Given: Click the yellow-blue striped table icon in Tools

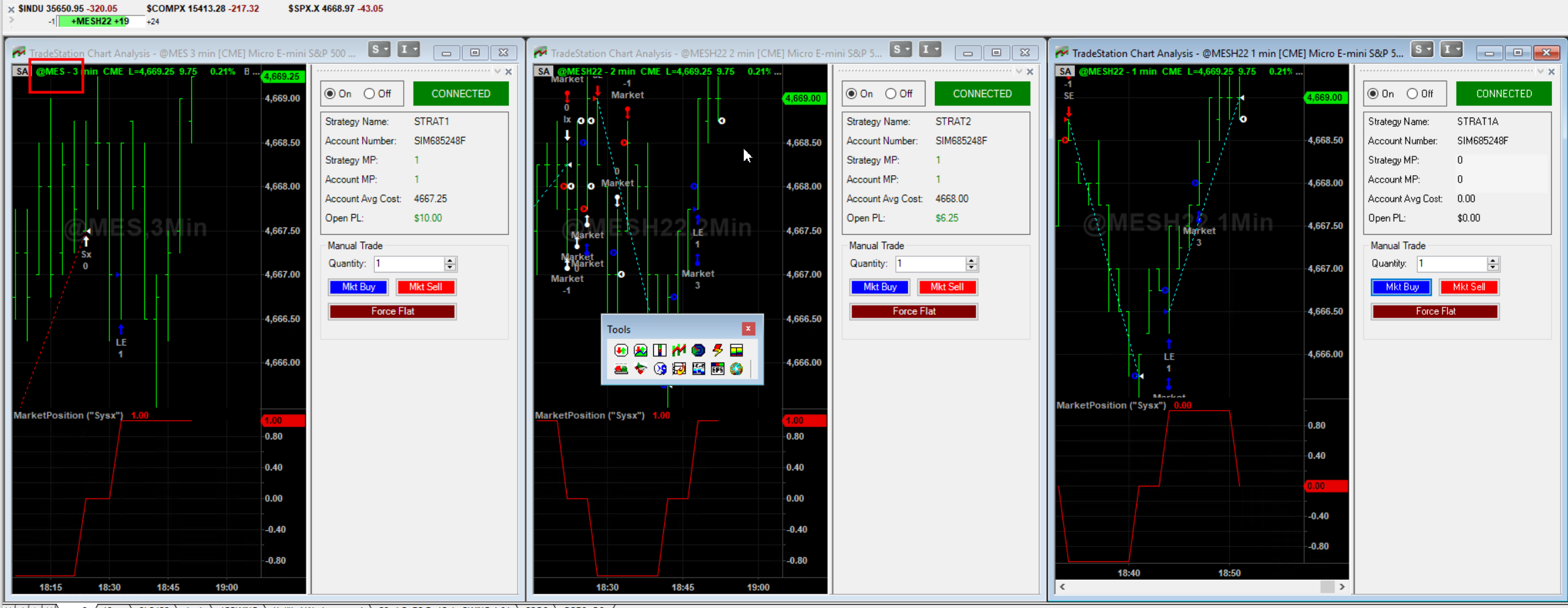Looking at the screenshot, I should pyautogui.click(x=736, y=350).
